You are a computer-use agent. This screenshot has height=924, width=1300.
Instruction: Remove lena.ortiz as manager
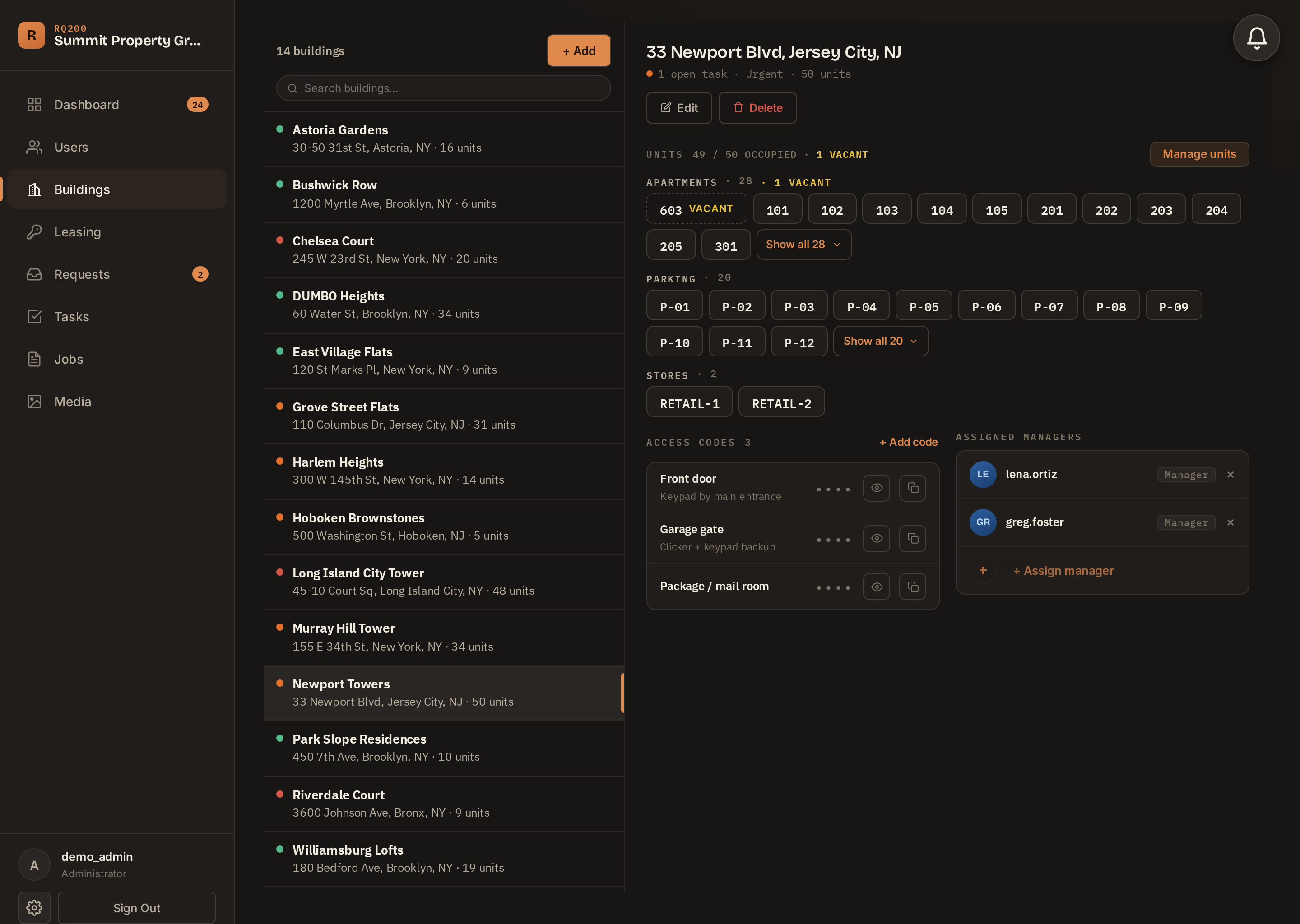(1230, 475)
